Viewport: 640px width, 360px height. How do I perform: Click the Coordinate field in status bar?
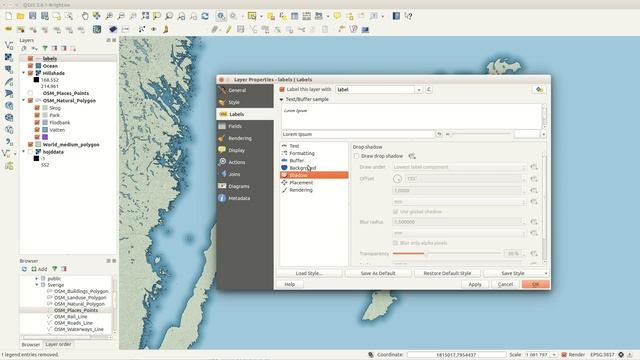tap(456, 355)
